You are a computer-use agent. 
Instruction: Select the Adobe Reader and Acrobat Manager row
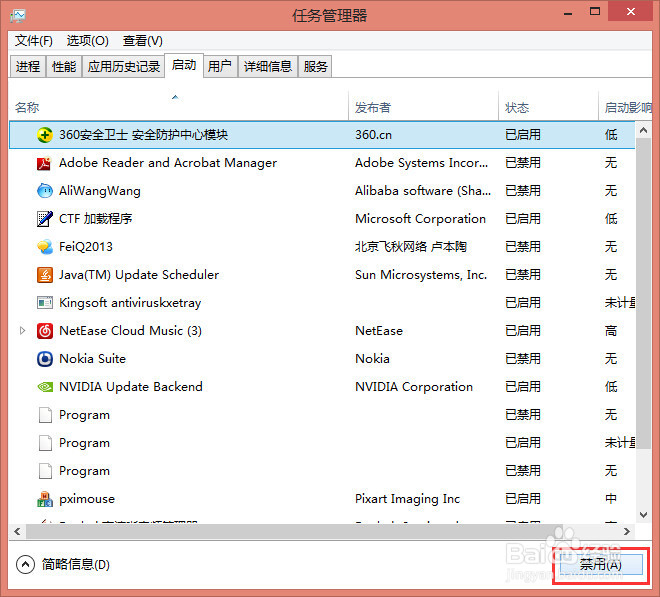click(322, 163)
